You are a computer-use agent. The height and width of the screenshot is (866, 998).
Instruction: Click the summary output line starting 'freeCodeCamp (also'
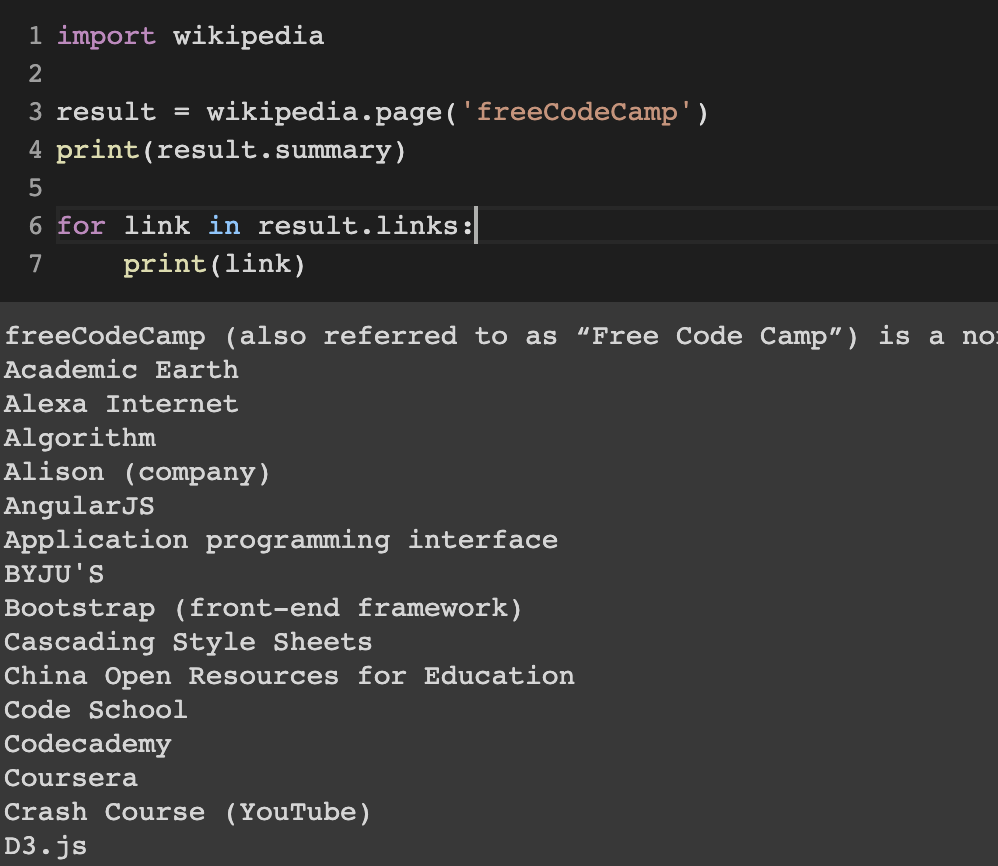[x=501, y=336]
